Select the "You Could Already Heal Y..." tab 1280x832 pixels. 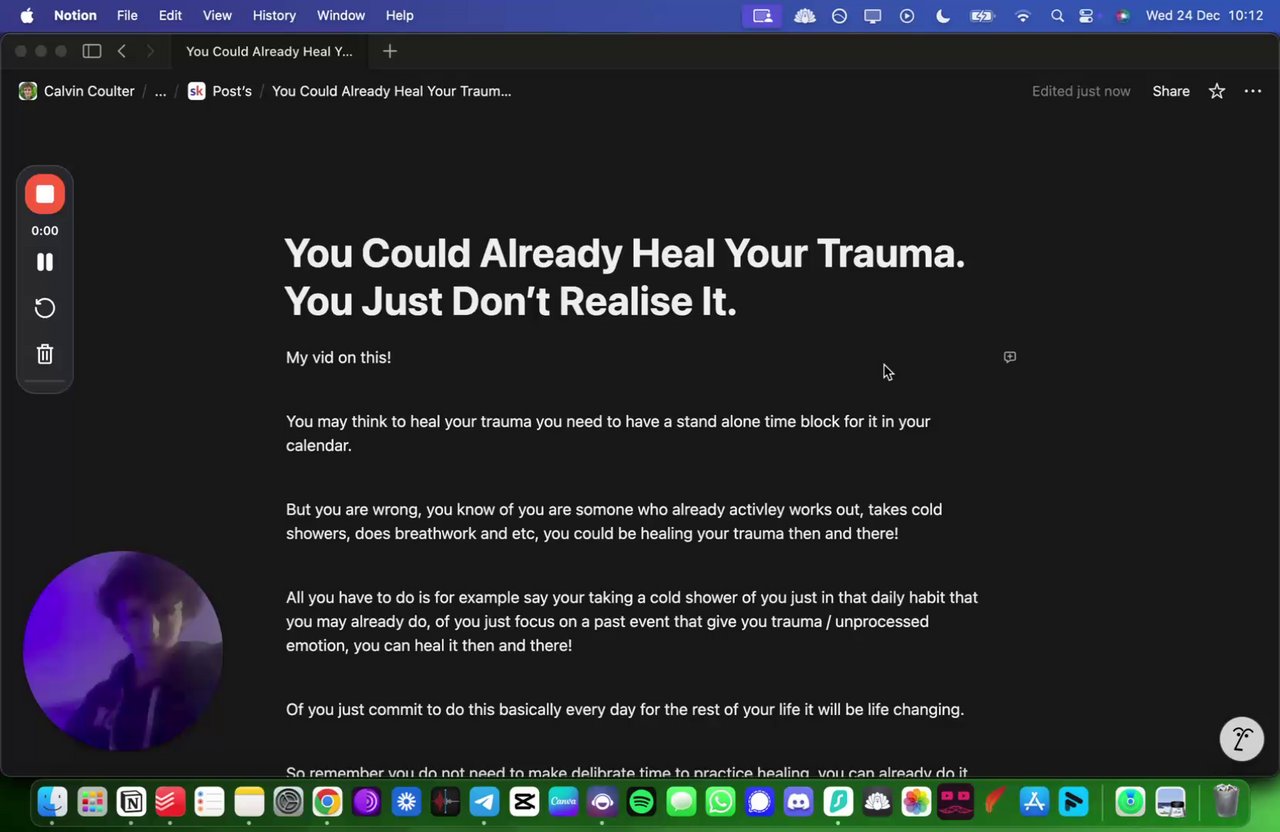[x=269, y=51]
